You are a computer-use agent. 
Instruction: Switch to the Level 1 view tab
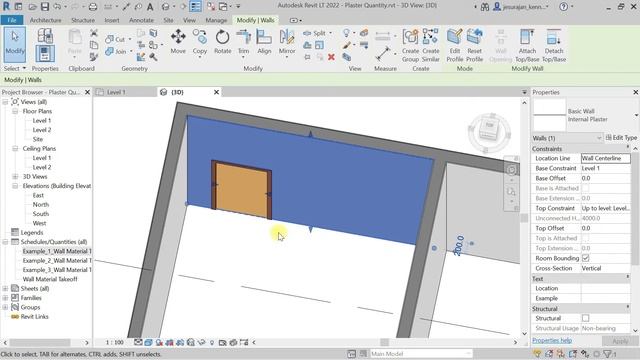[x=116, y=92]
